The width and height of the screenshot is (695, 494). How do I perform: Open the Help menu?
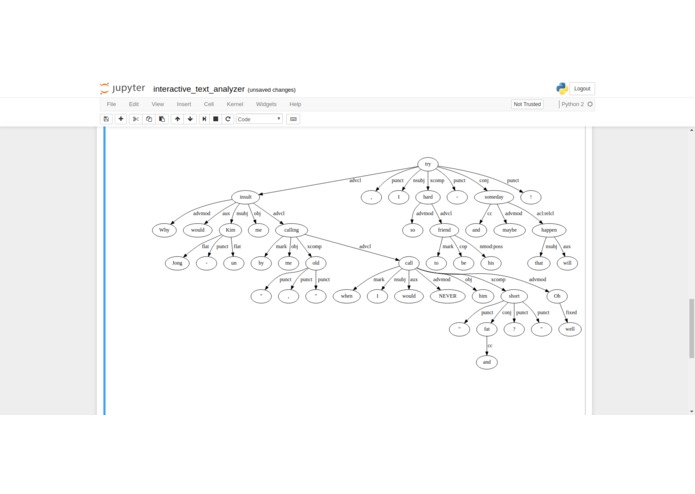coord(295,104)
